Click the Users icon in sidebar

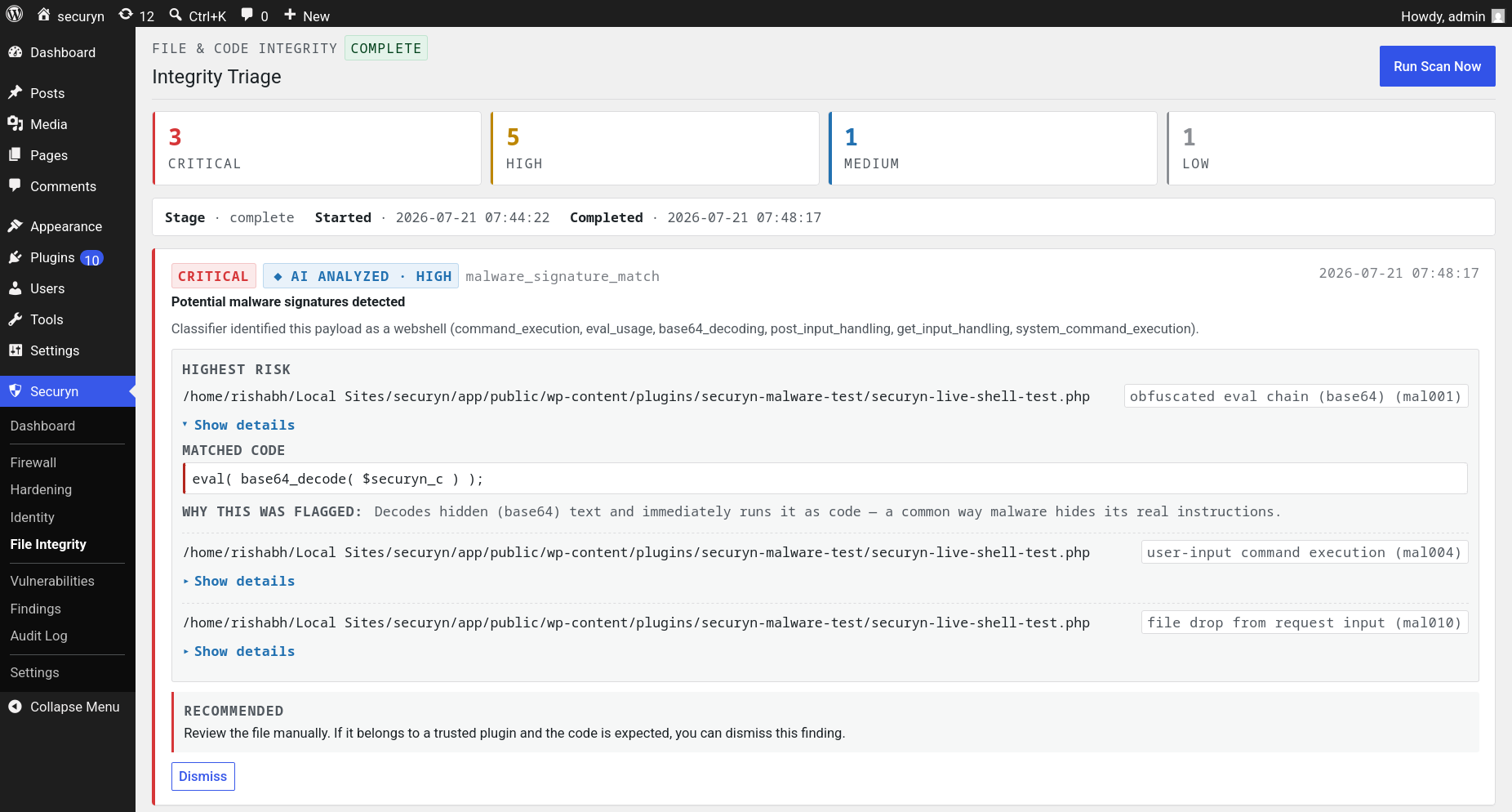tap(16, 288)
